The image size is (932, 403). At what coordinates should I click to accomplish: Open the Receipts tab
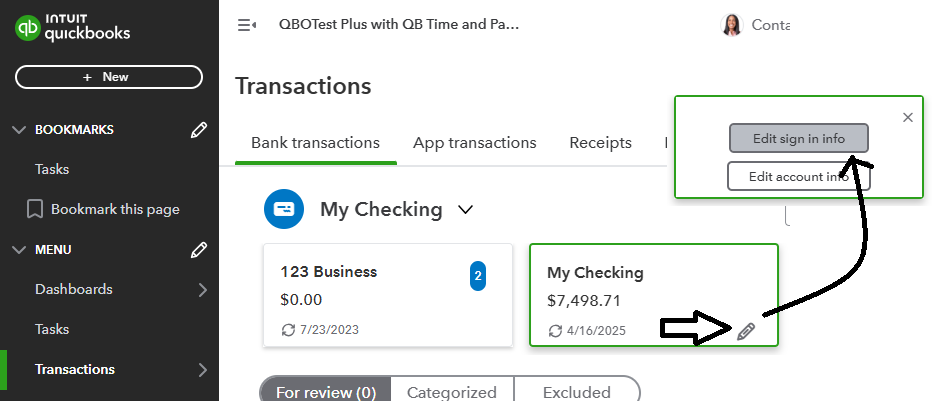pos(600,143)
